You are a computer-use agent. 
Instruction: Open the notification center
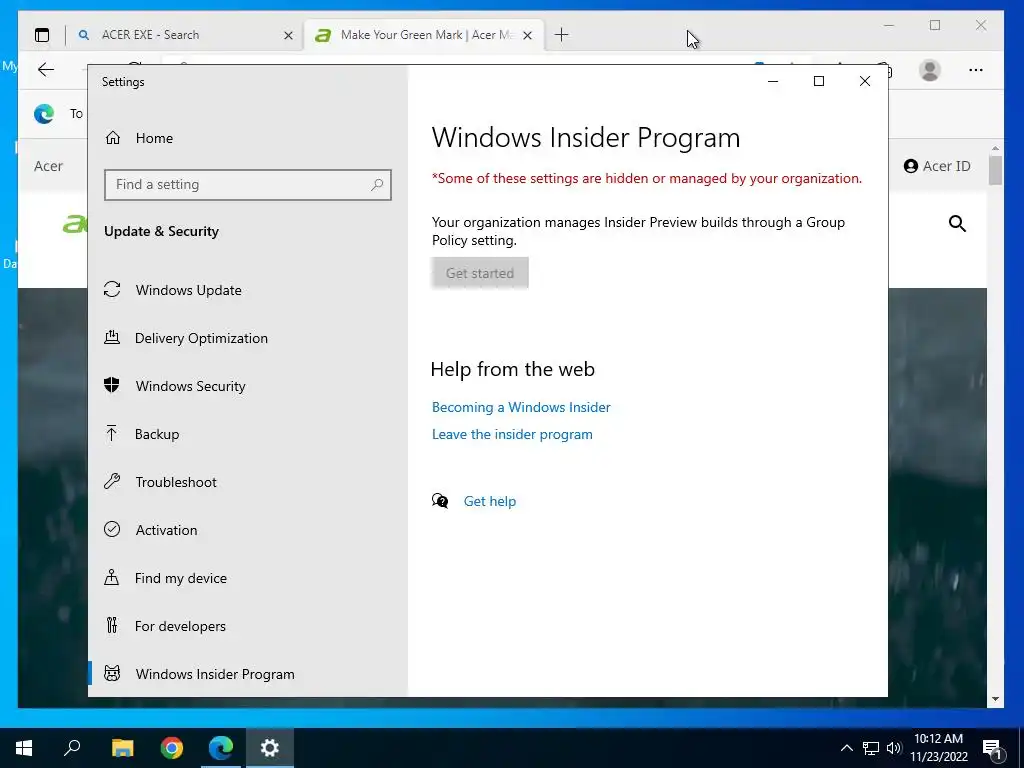point(992,749)
